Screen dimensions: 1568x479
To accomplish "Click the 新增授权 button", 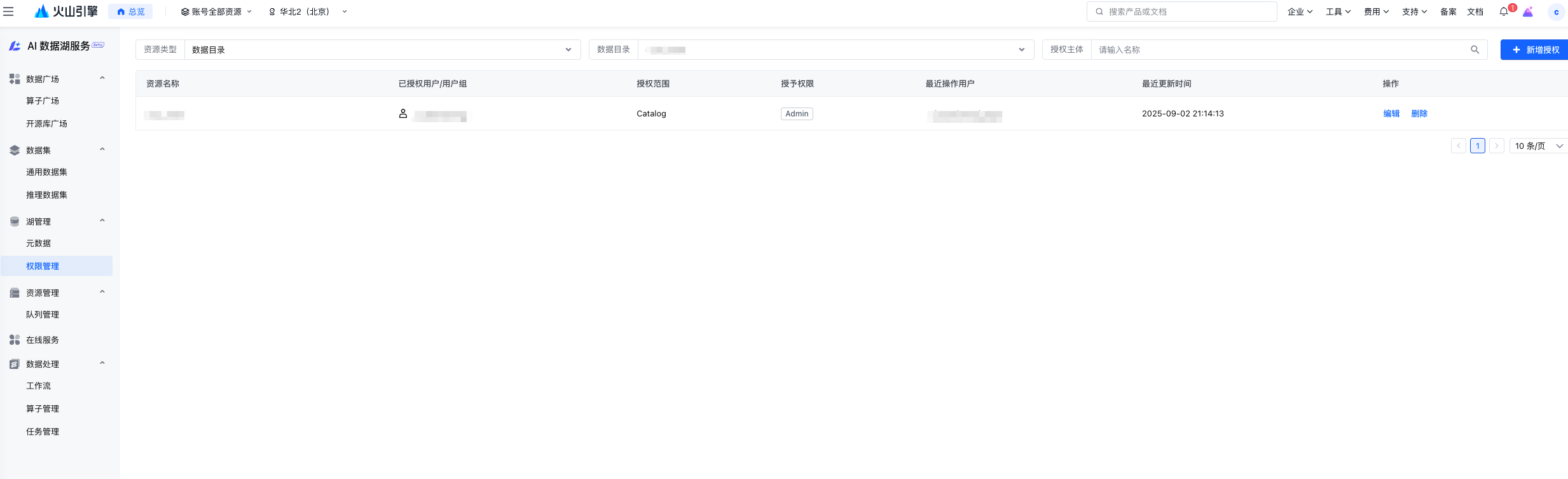I will 1534,50.
